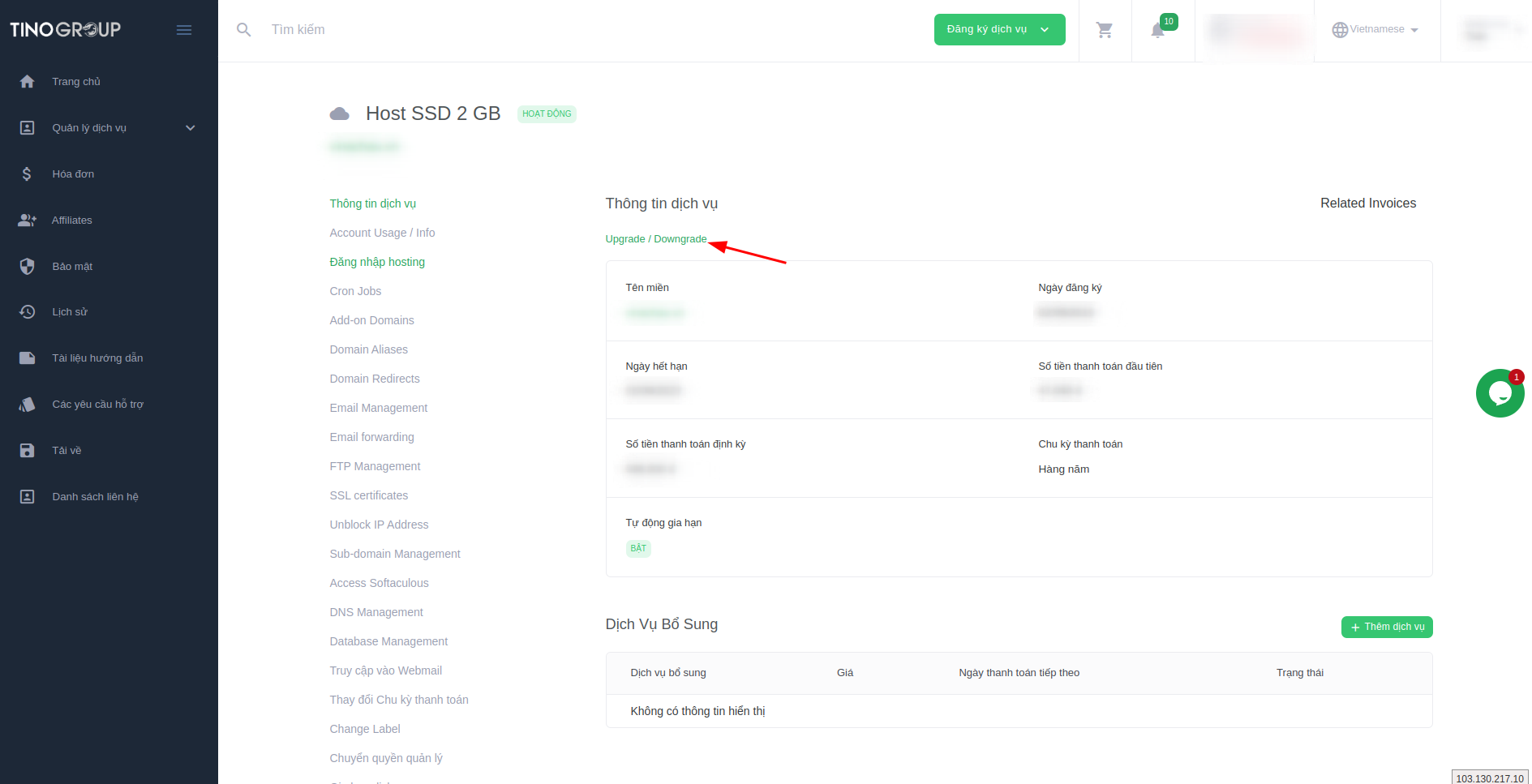Click the Trang chủ home icon
The height and width of the screenshot is (784, 1532).
tap(27, 82)
